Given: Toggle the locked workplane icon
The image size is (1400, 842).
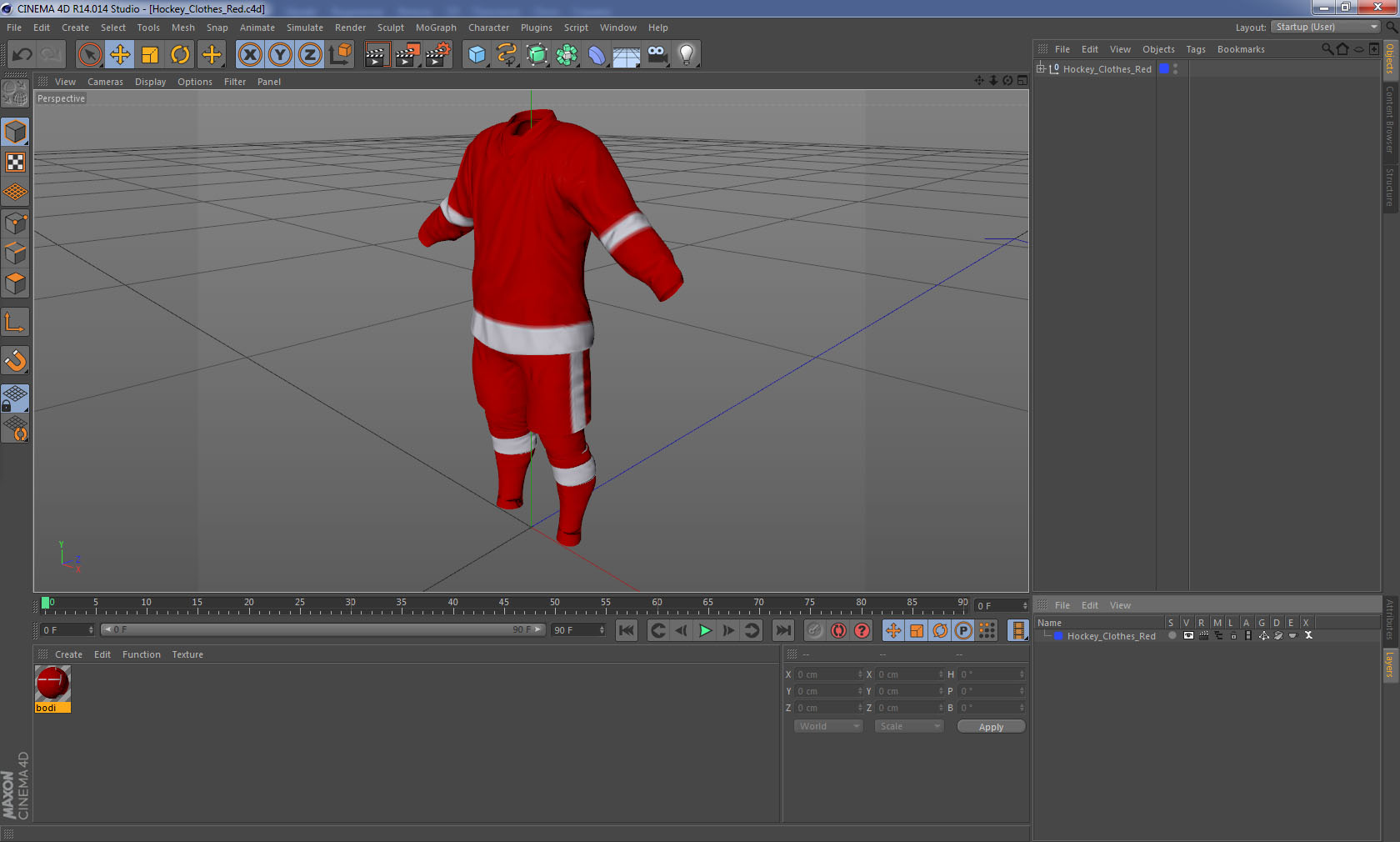Looking at the screenshot, I should [15, 398].
